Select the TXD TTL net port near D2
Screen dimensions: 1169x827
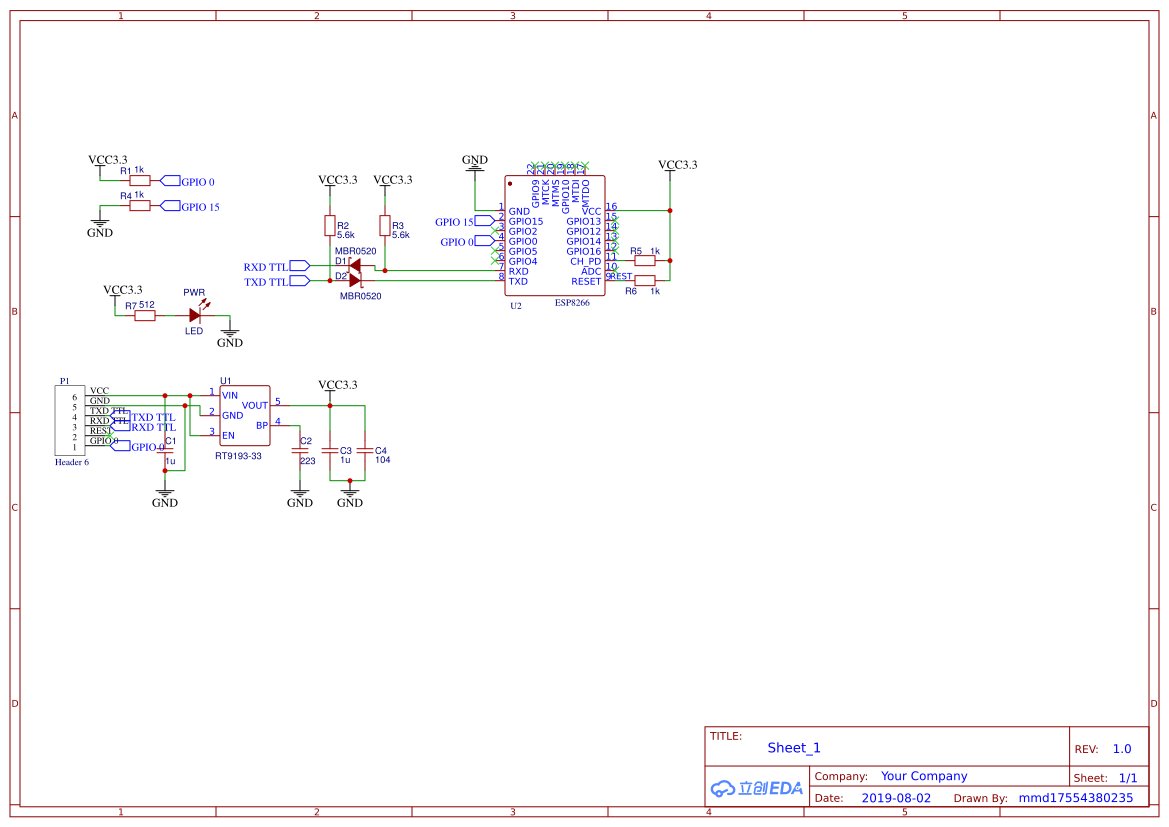pyautogui.click(x=300, y=280)
